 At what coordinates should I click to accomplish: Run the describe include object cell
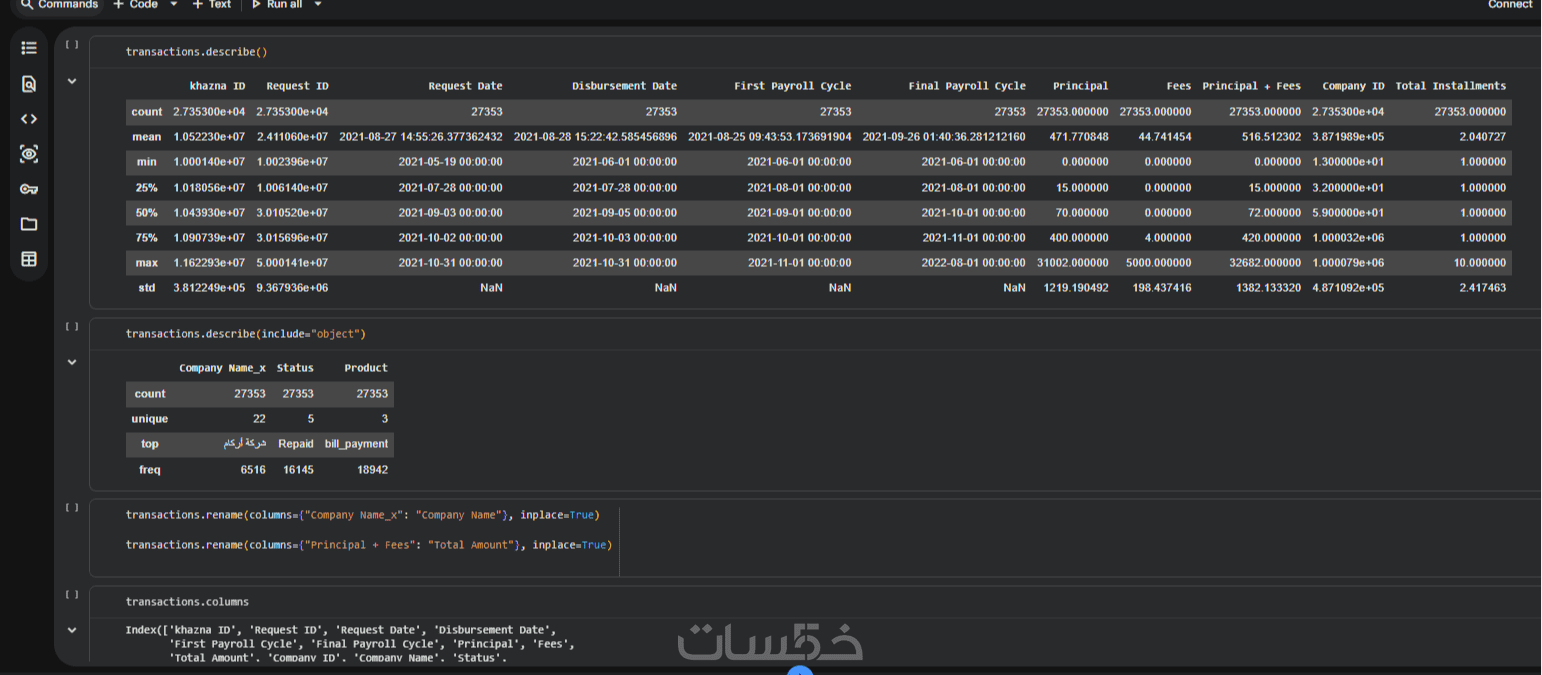pos(72,326)
